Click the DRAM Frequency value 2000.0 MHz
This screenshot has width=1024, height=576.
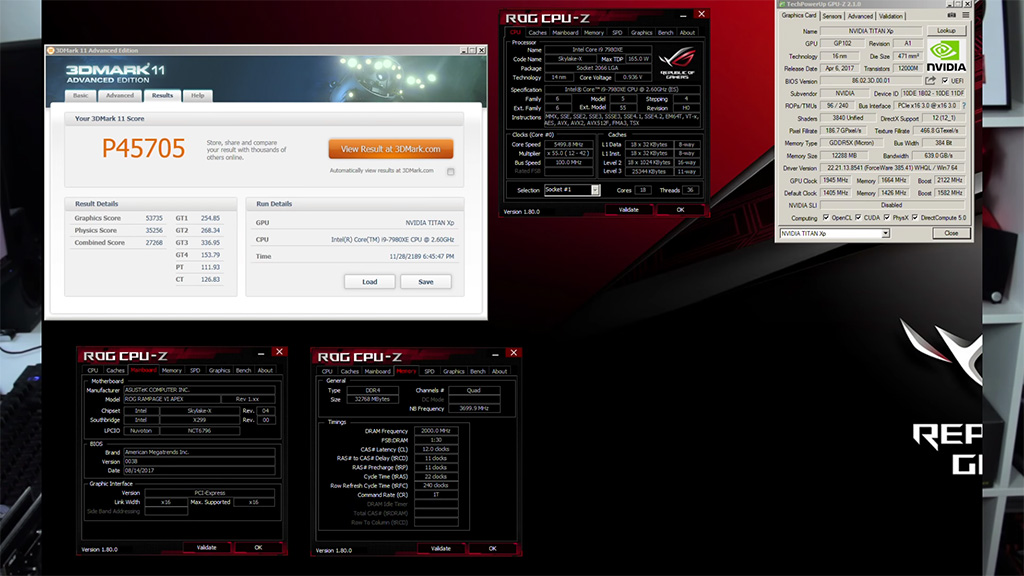coord(436,431)
